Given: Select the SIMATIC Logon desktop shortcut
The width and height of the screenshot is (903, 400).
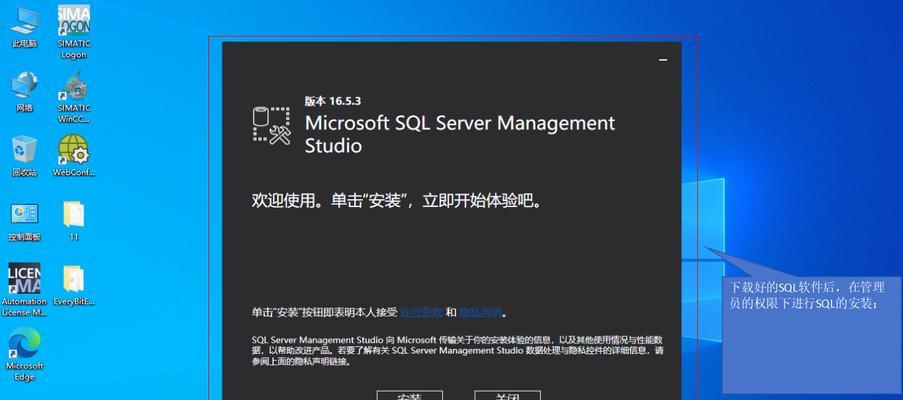Looking at the screenshot, I should point(74,32).
